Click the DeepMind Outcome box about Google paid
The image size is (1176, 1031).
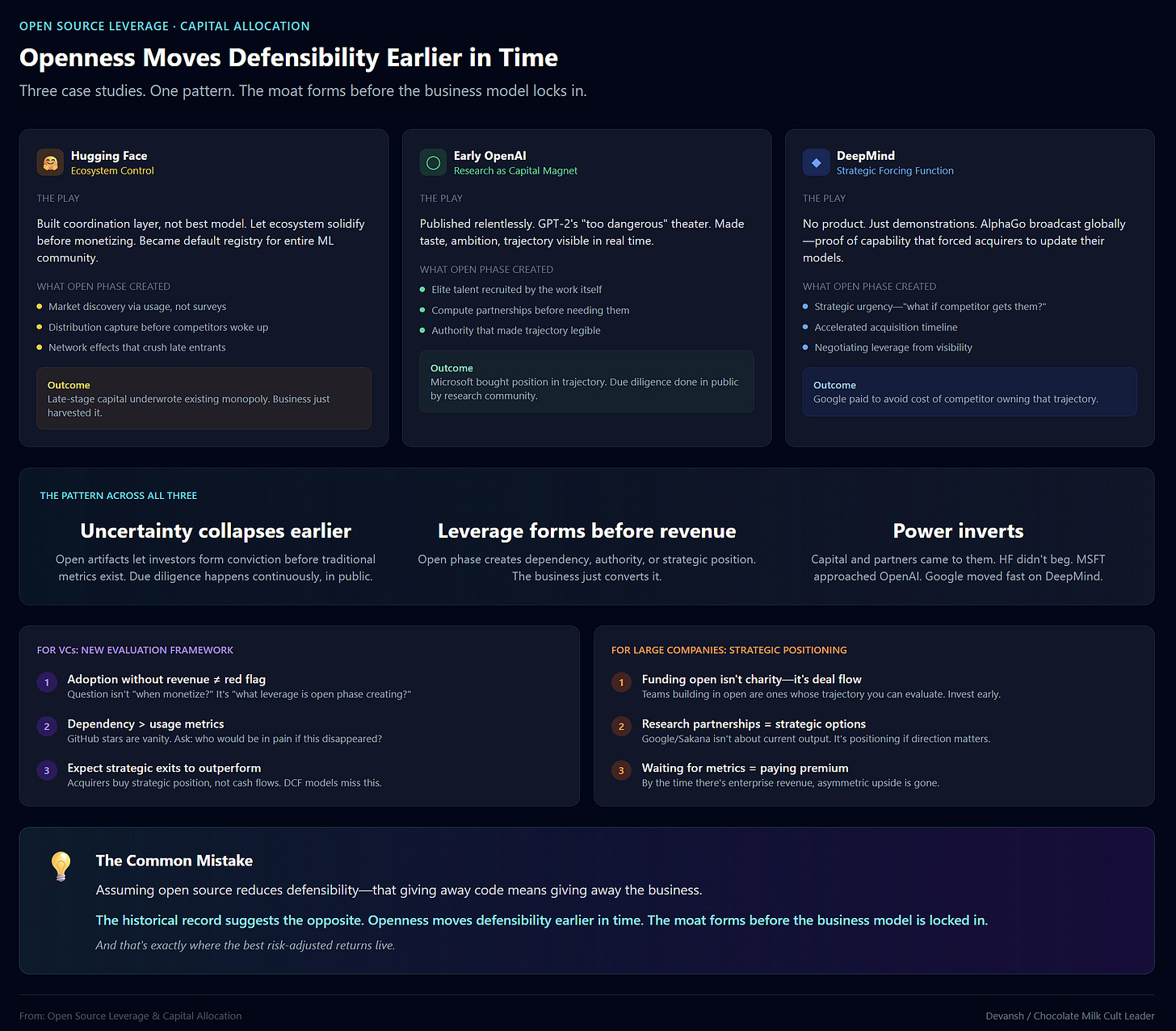[970, 392]
